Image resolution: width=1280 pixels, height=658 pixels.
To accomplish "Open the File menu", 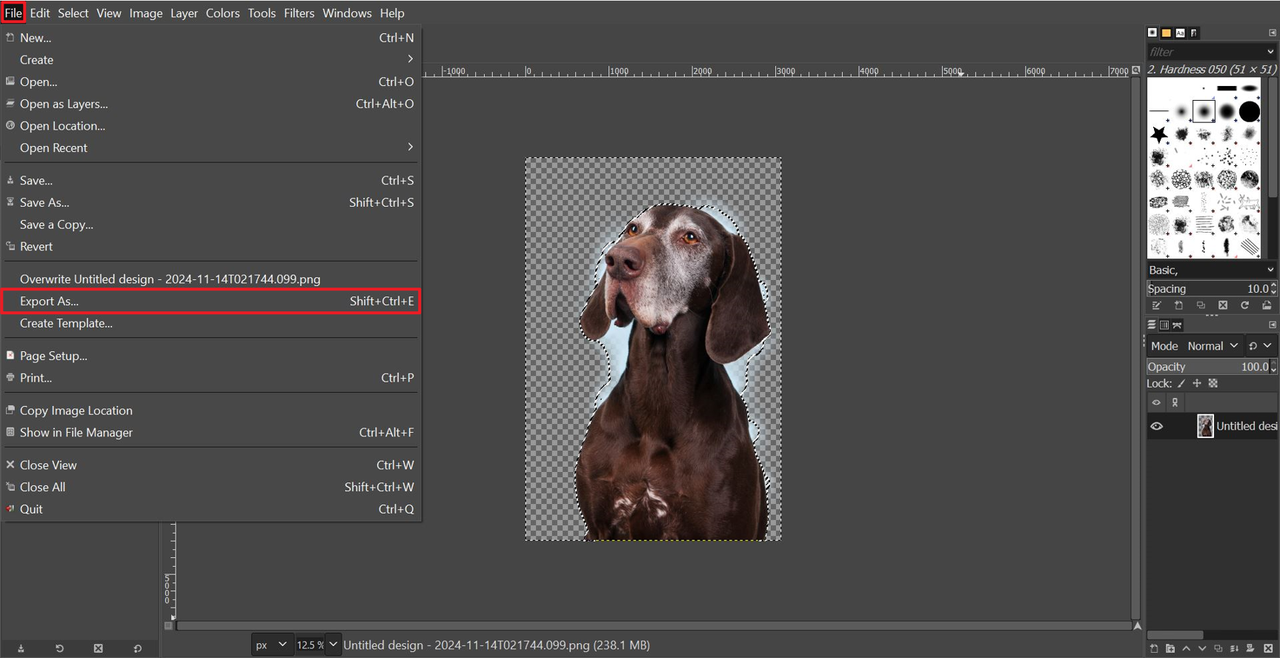I will click(13, 13).
